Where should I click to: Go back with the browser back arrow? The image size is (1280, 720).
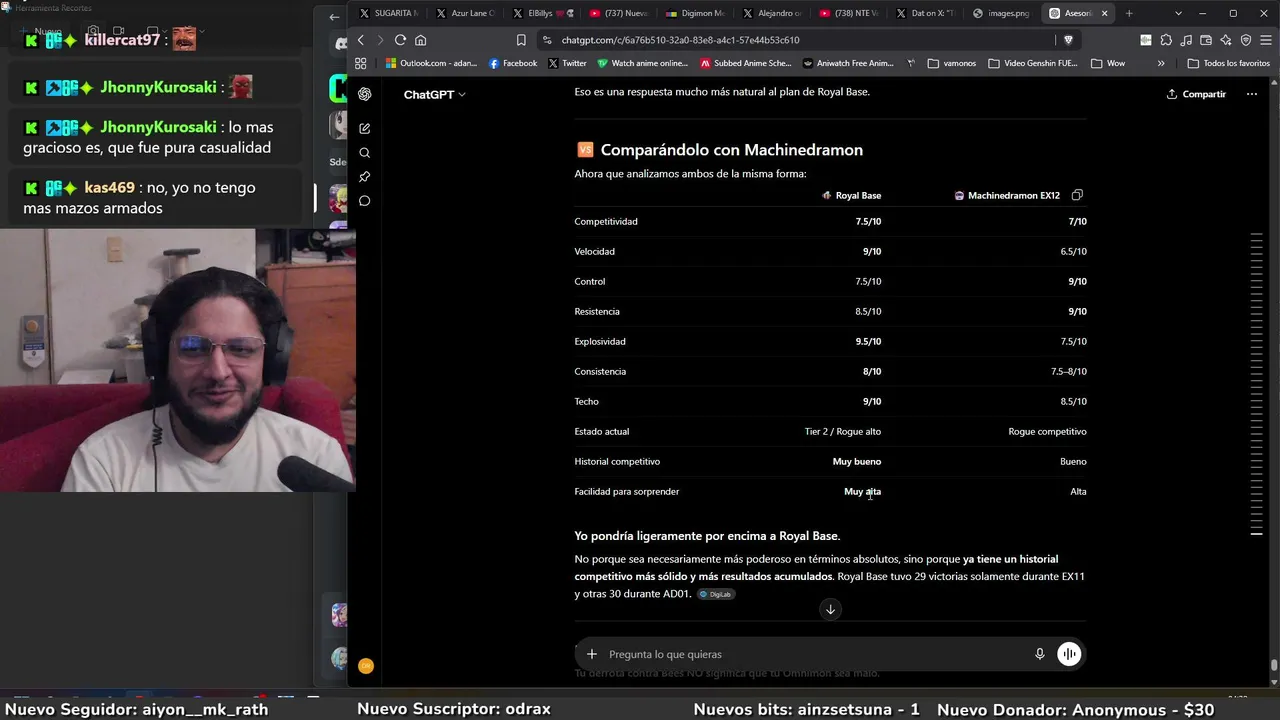(361, 40)
